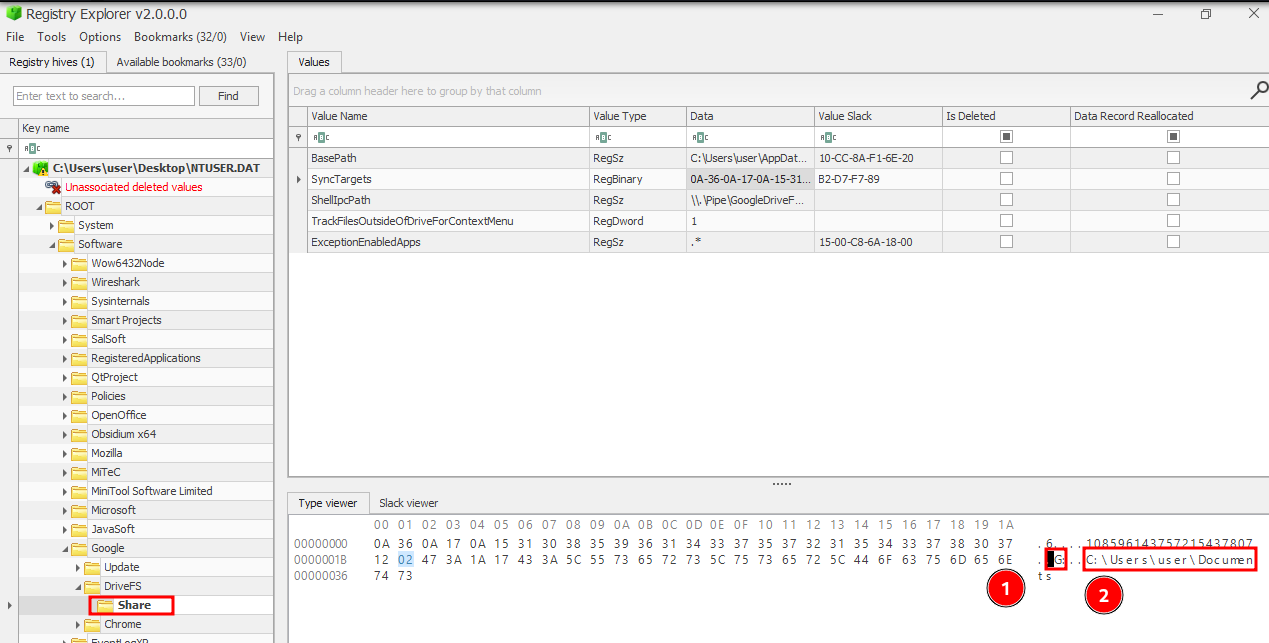
Task: Sort by Value Type column header
Action: point(638,116)
